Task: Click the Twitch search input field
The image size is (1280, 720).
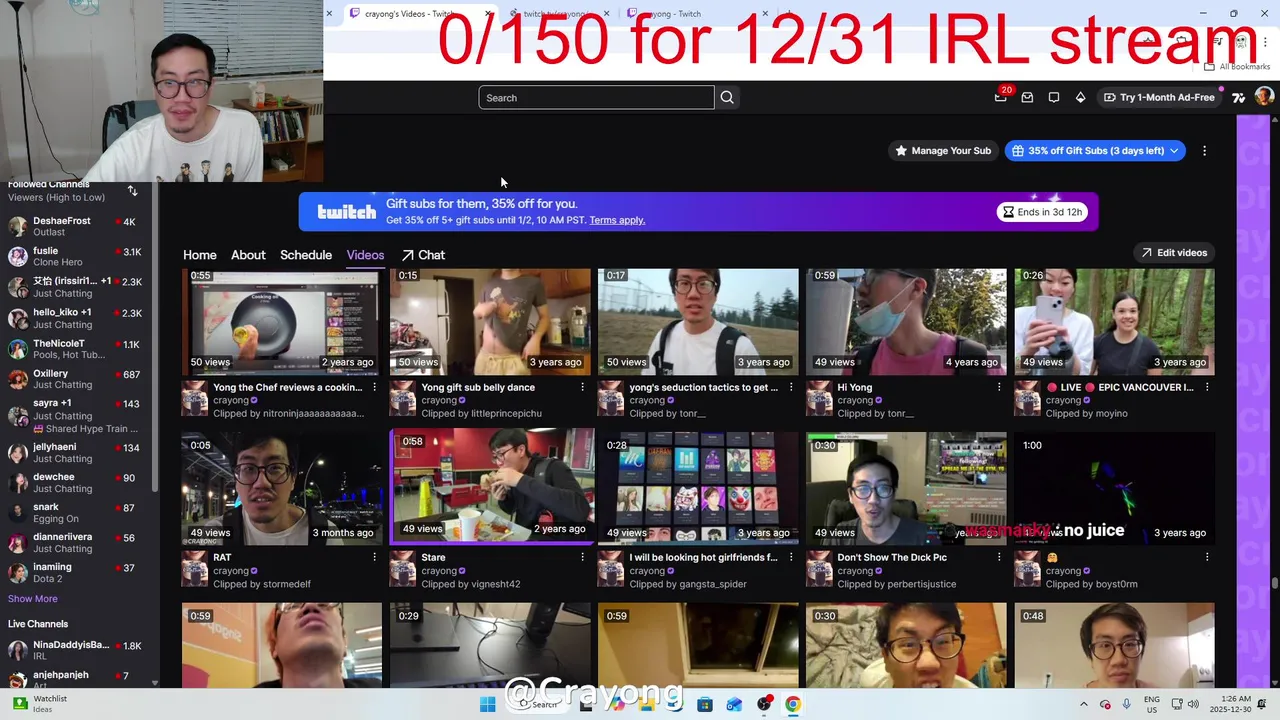Action: (x=596, y=97)
